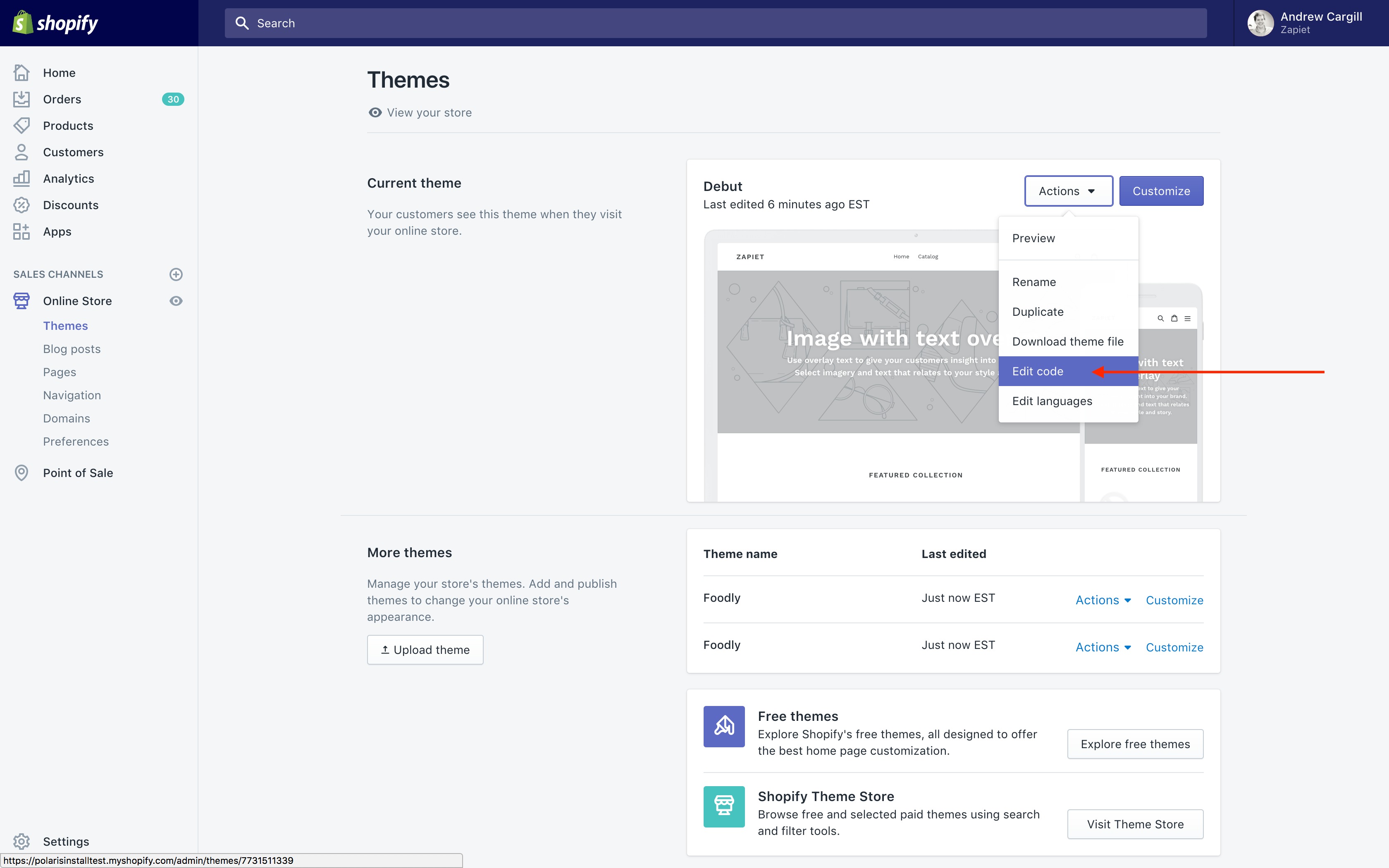The image size is (1389, 868).
Task: Open the Apps grid icon
Action: pos(21,231)
